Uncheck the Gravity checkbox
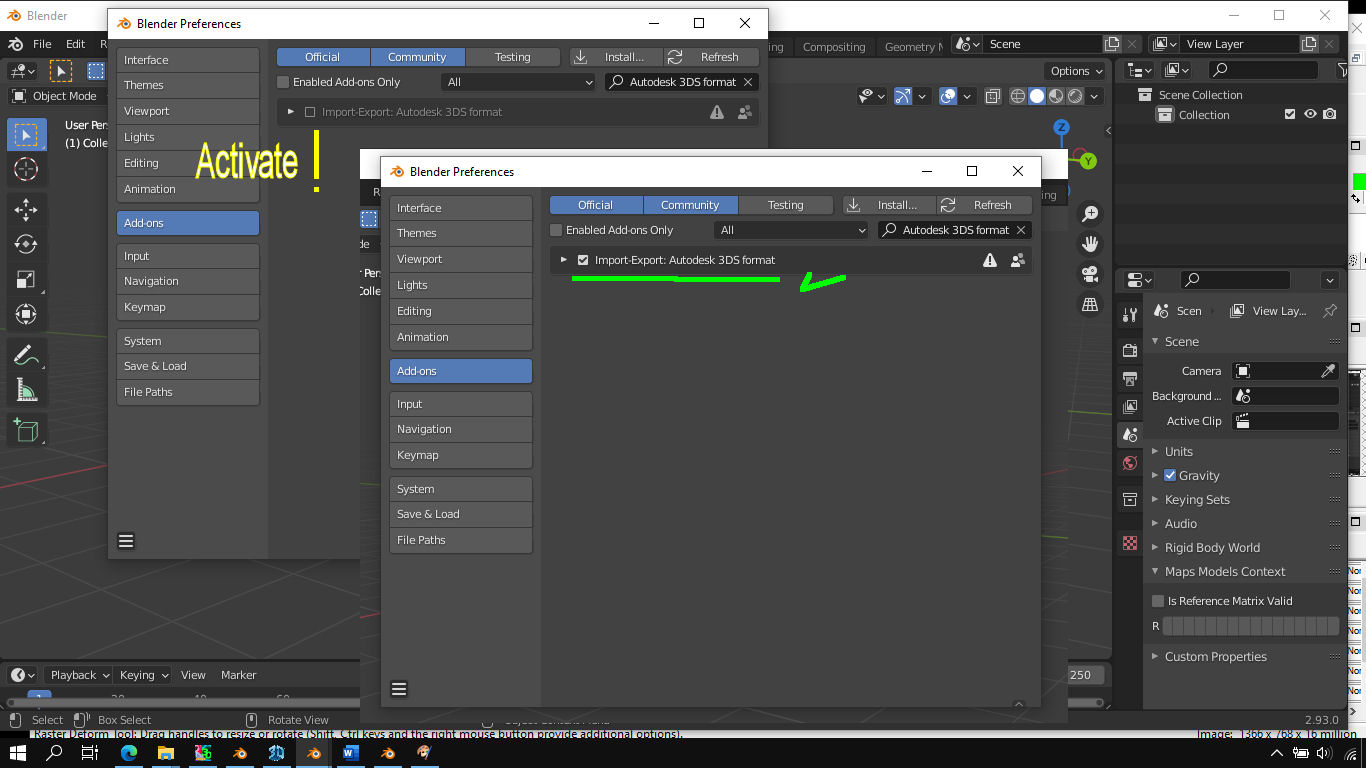The image size is (1366, 768). (x=1170, y=475)
